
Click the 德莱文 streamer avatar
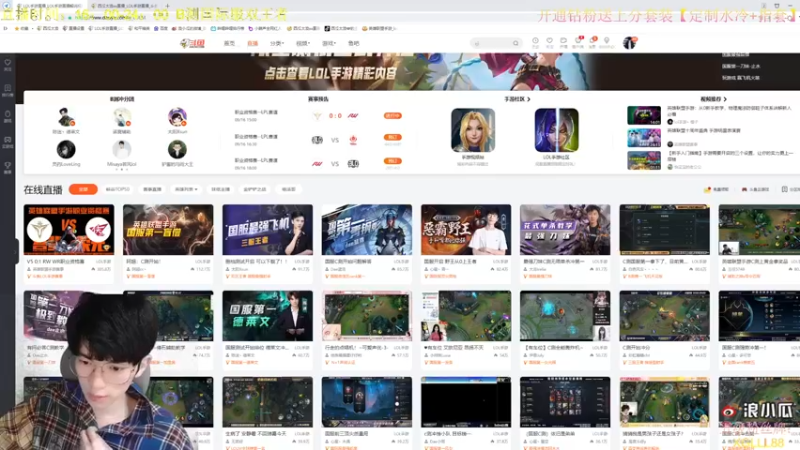pyautogui.click(x=66, y=117)
